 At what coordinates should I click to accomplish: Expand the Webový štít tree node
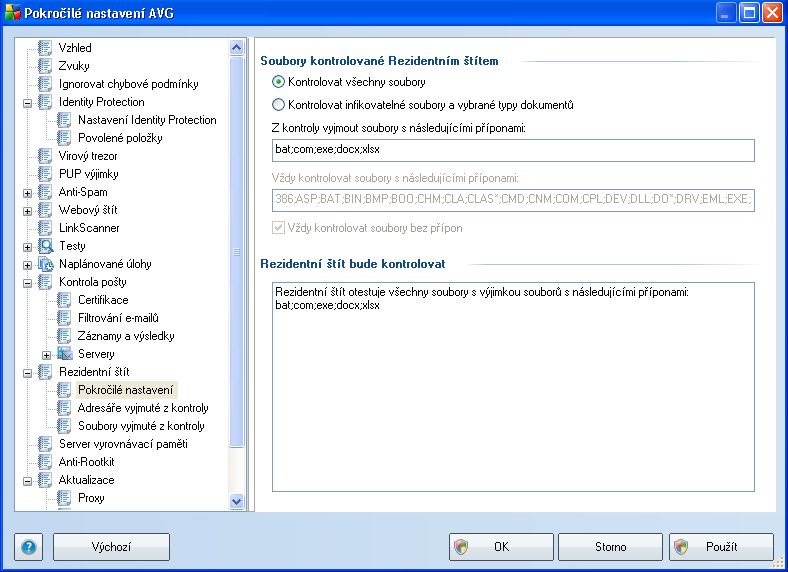coord(28,211)
